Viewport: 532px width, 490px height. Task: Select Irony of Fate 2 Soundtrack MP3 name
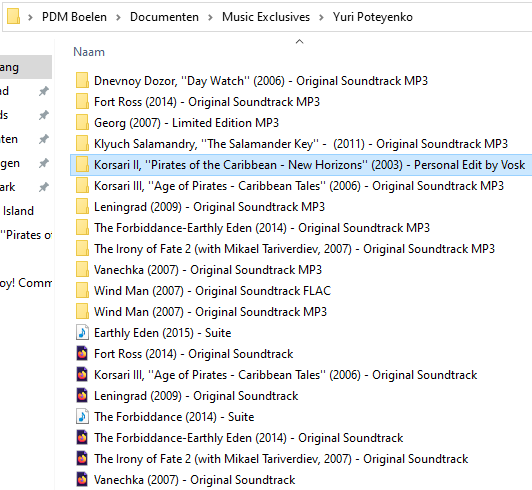294,249
